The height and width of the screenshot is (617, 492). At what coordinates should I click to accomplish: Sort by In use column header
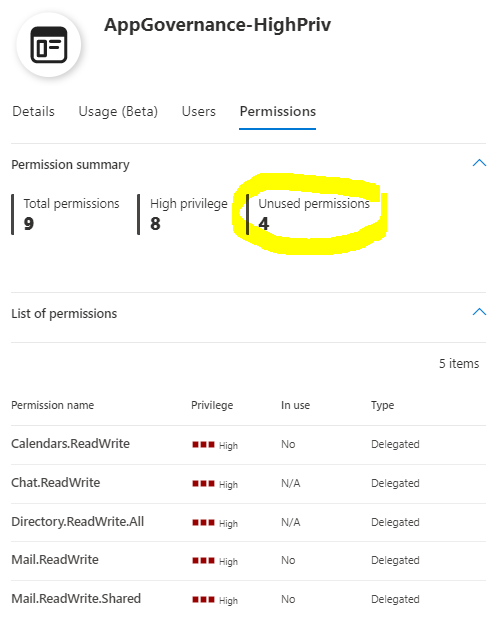pos(295,405)
